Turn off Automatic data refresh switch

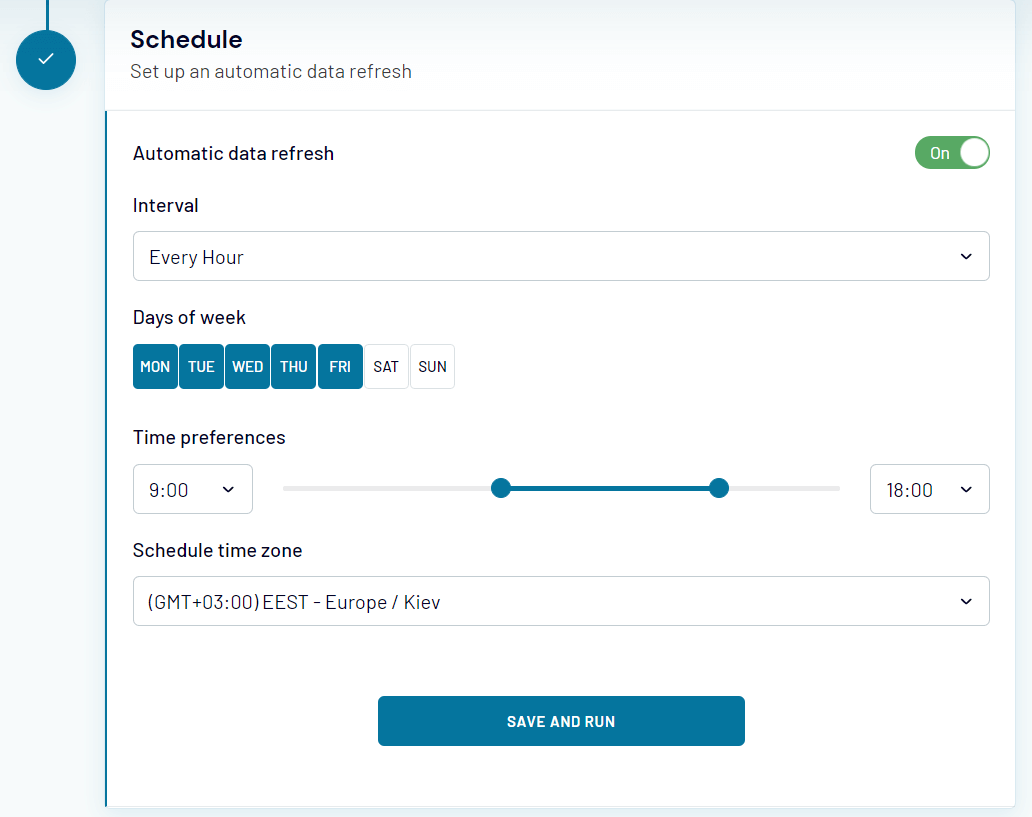pyautogui.click(x=952, y=153)
